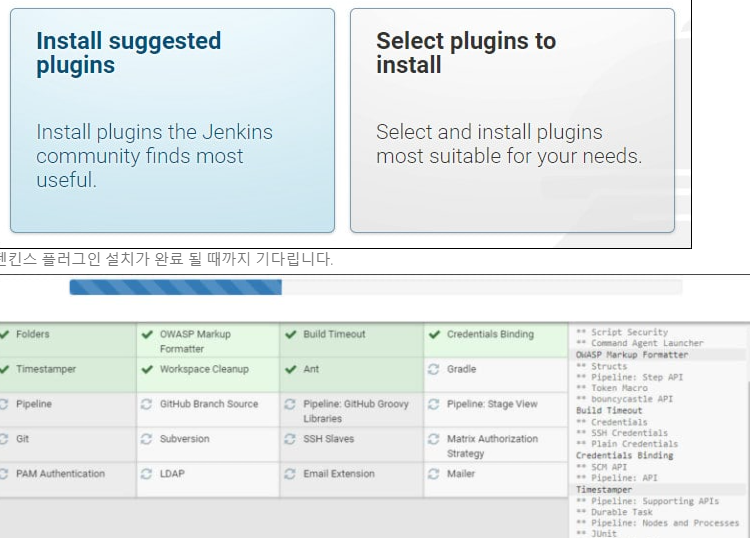Click the sync icon beside Matrix Authorization Strategy

coord(433,439)
